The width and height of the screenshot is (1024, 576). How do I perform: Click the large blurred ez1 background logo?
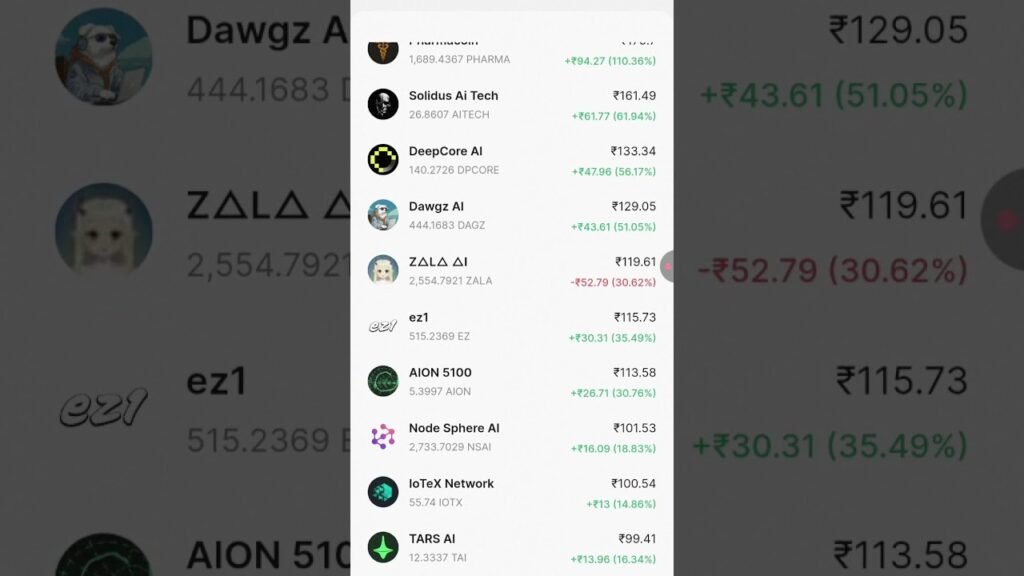(104, 408)
